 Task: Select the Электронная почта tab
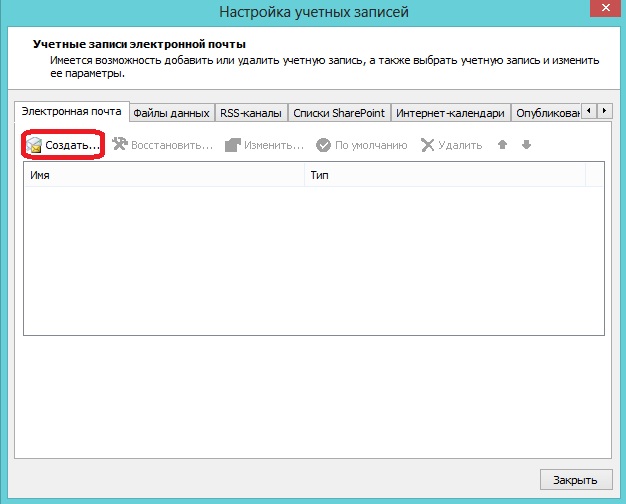coord(72,111)
